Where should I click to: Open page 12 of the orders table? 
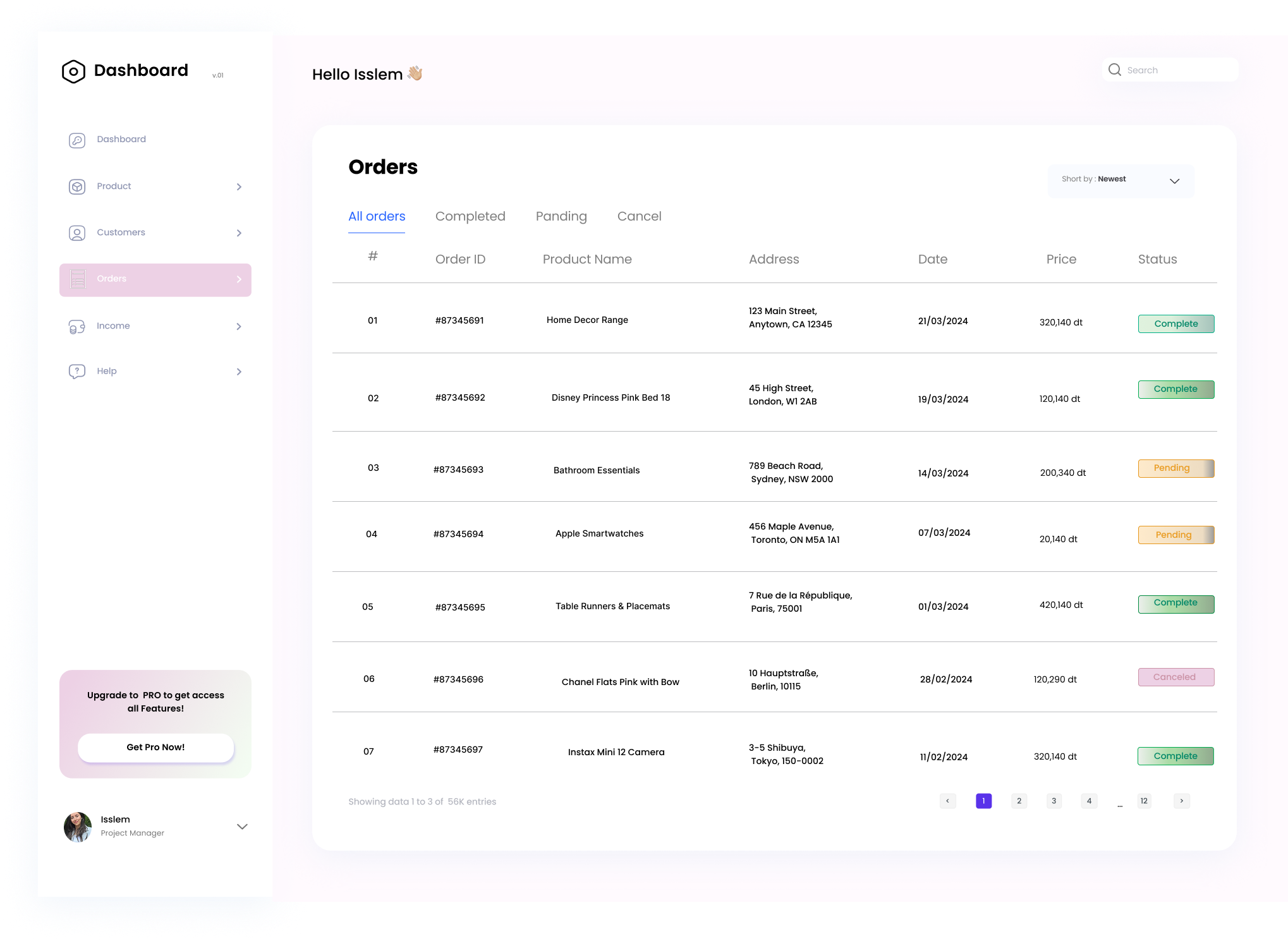pos(1144,801)
